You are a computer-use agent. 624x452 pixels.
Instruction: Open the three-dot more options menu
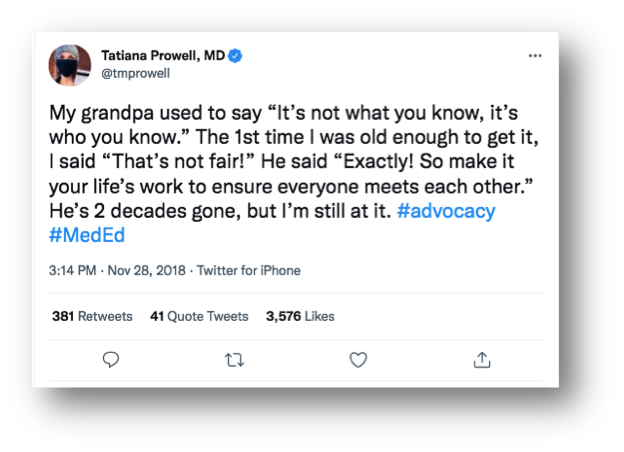(535, 56)
